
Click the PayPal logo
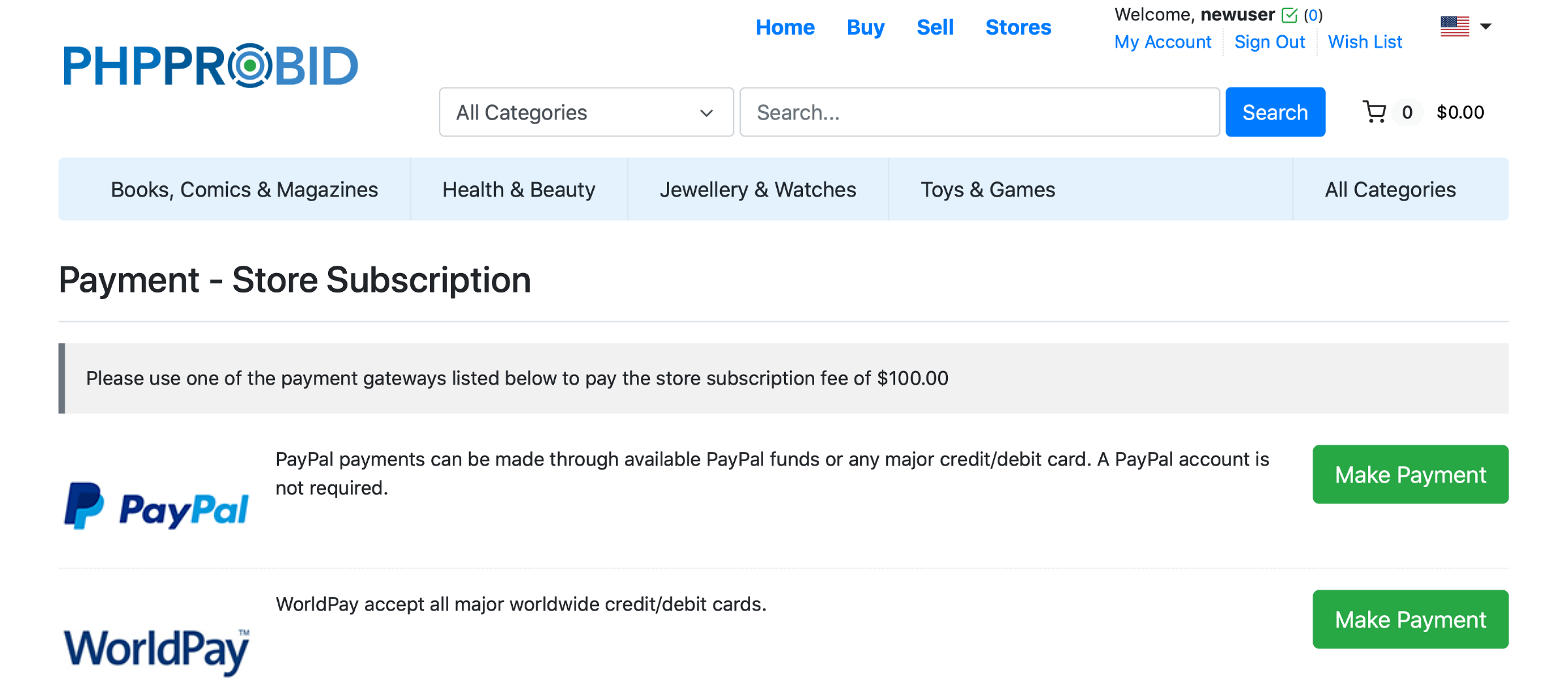tap(157, 507)
